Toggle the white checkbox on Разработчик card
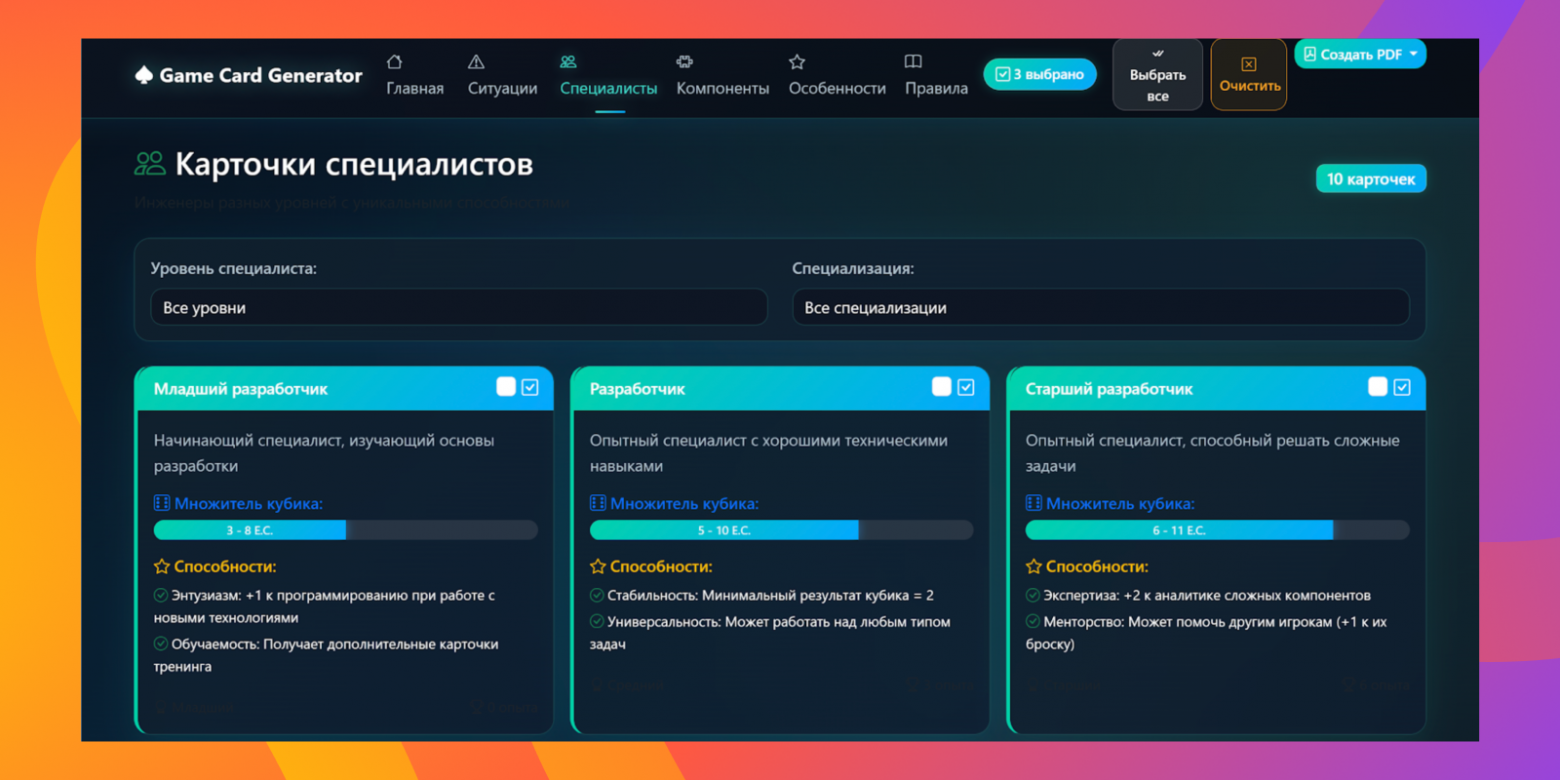This screenshot has height=780, width=1560. point(942,387)
